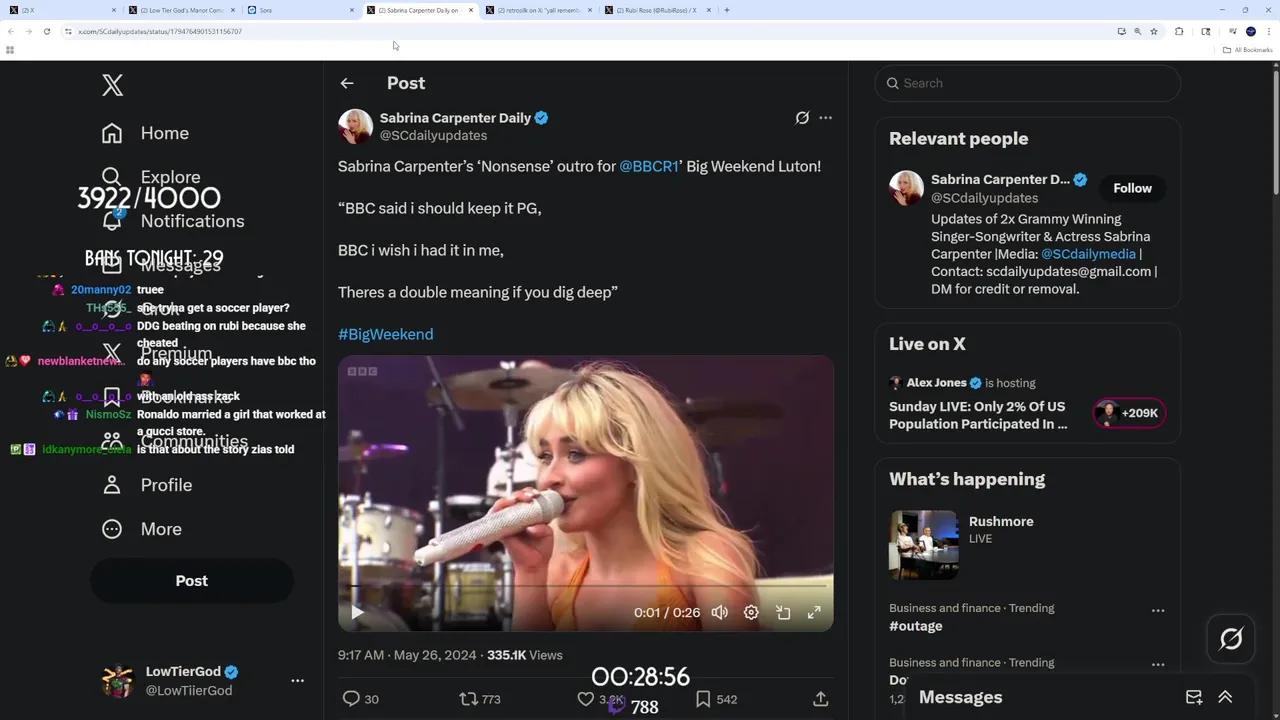Screen dimensions: 1280x720
Task: Enter fullscreen on the video player
Action: (814, 612)
